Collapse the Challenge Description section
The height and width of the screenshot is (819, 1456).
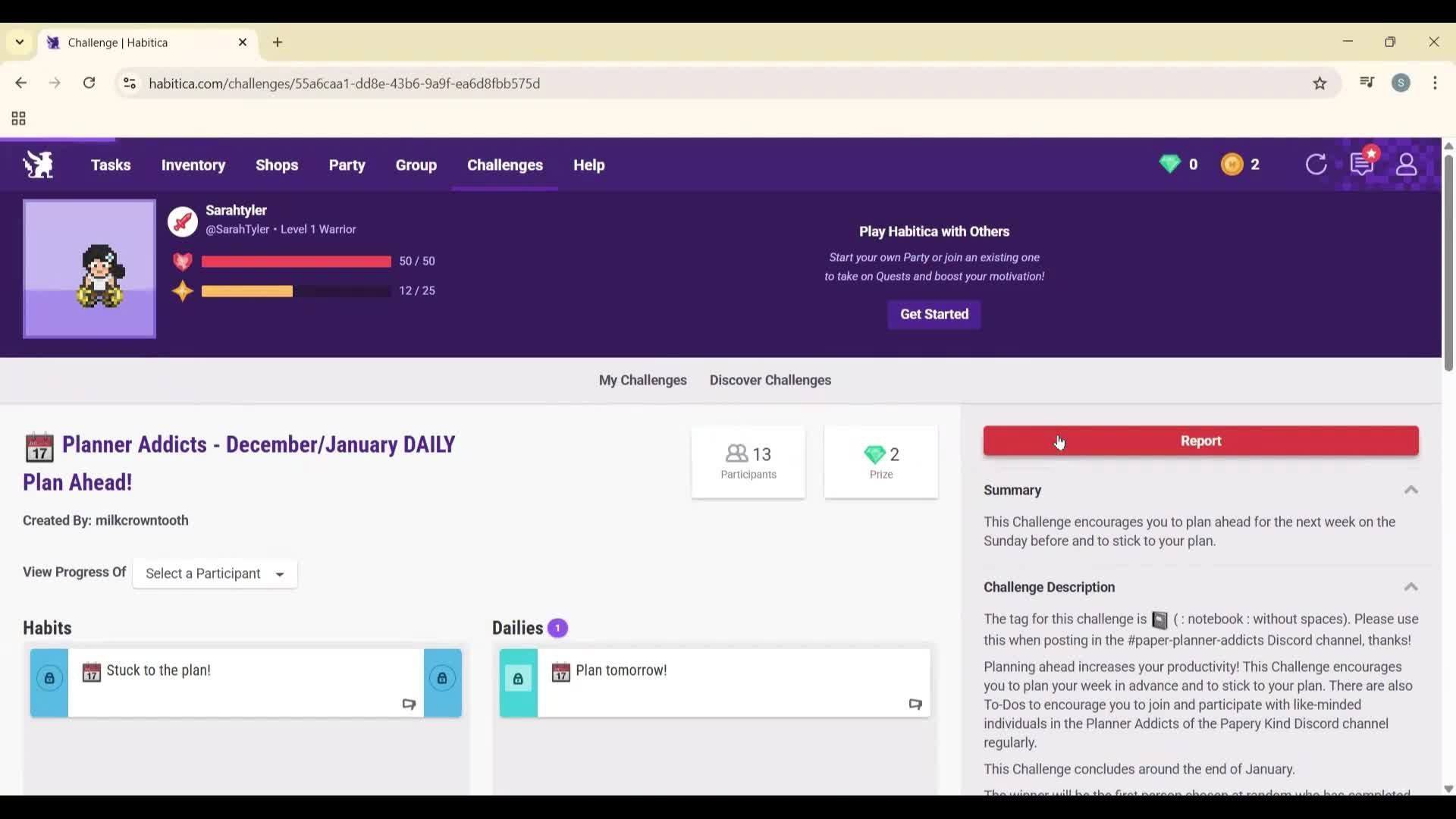1410,587
